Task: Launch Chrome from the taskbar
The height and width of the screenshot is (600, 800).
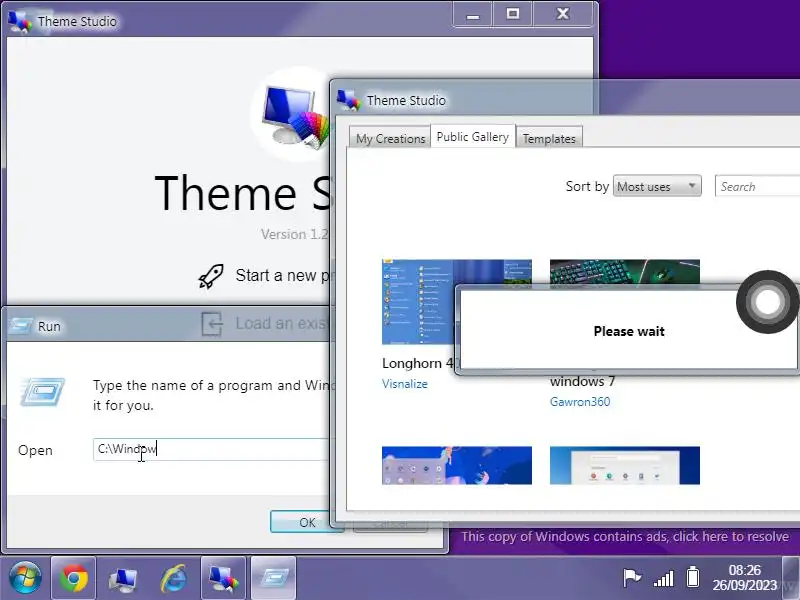Action: pos(73,579)
